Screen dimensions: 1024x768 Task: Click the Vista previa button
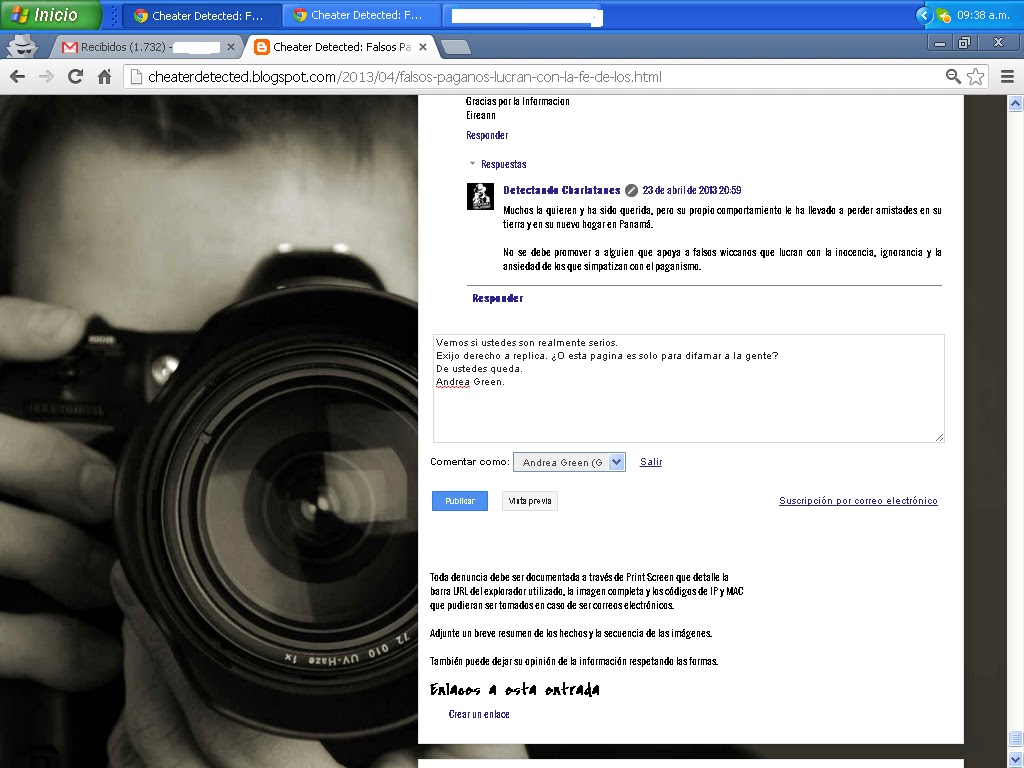tap(530, 501)
